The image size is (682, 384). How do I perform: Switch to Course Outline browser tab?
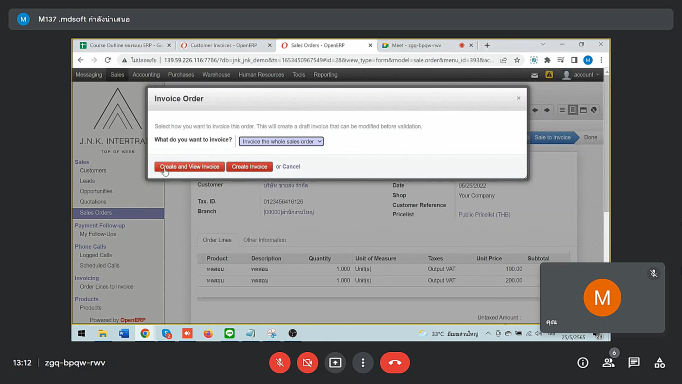pyautogui.click(x=124, y=45)
